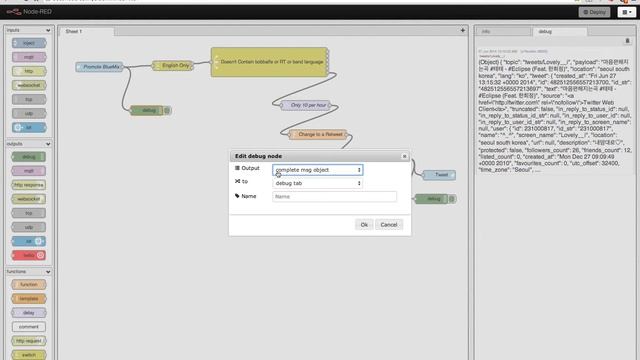Switch to the info sidebar tab
Viewport: 640px width, 360px height.
click(504, 31)
